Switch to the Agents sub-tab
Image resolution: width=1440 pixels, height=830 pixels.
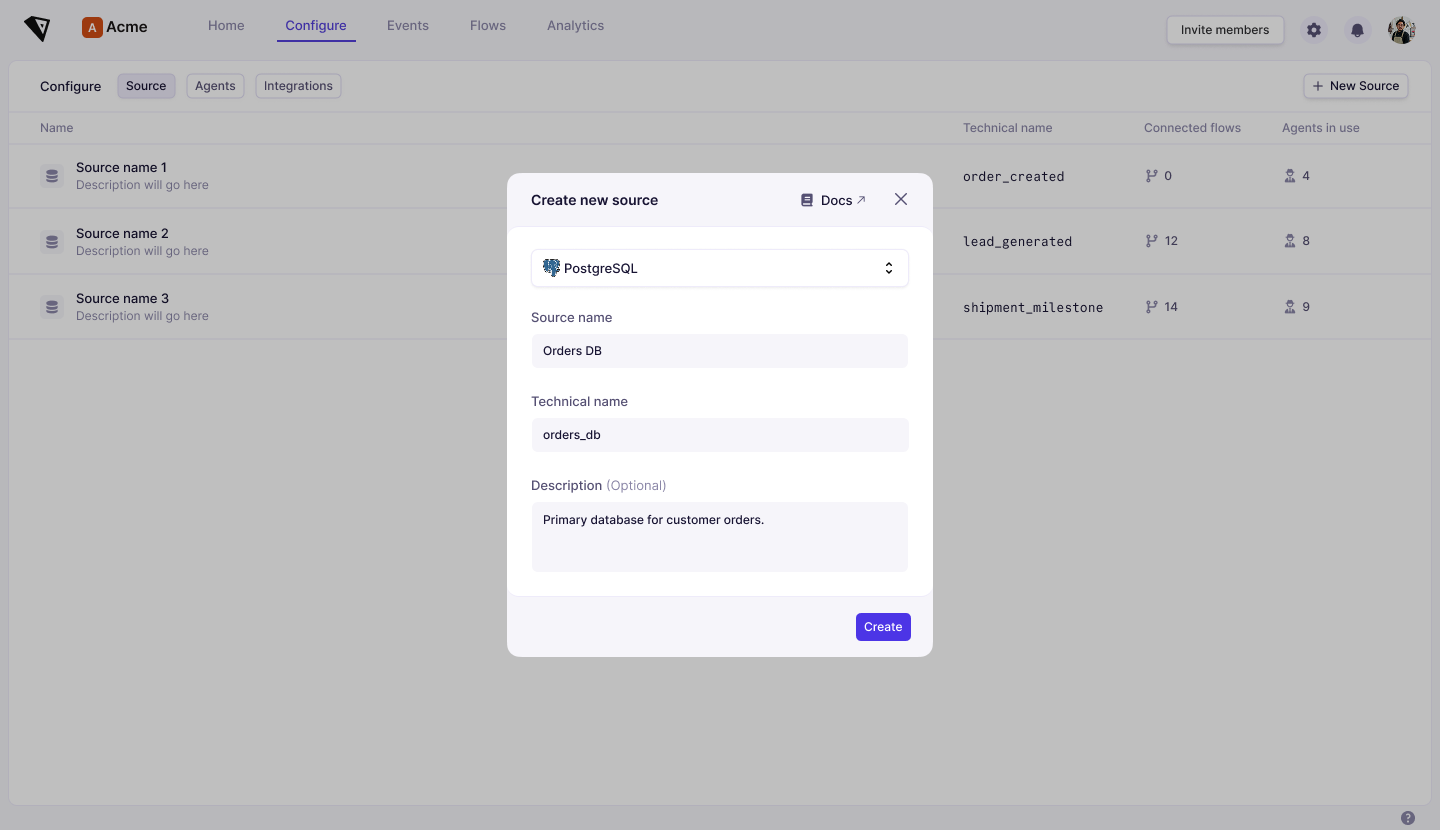click(x=215, y=86)
